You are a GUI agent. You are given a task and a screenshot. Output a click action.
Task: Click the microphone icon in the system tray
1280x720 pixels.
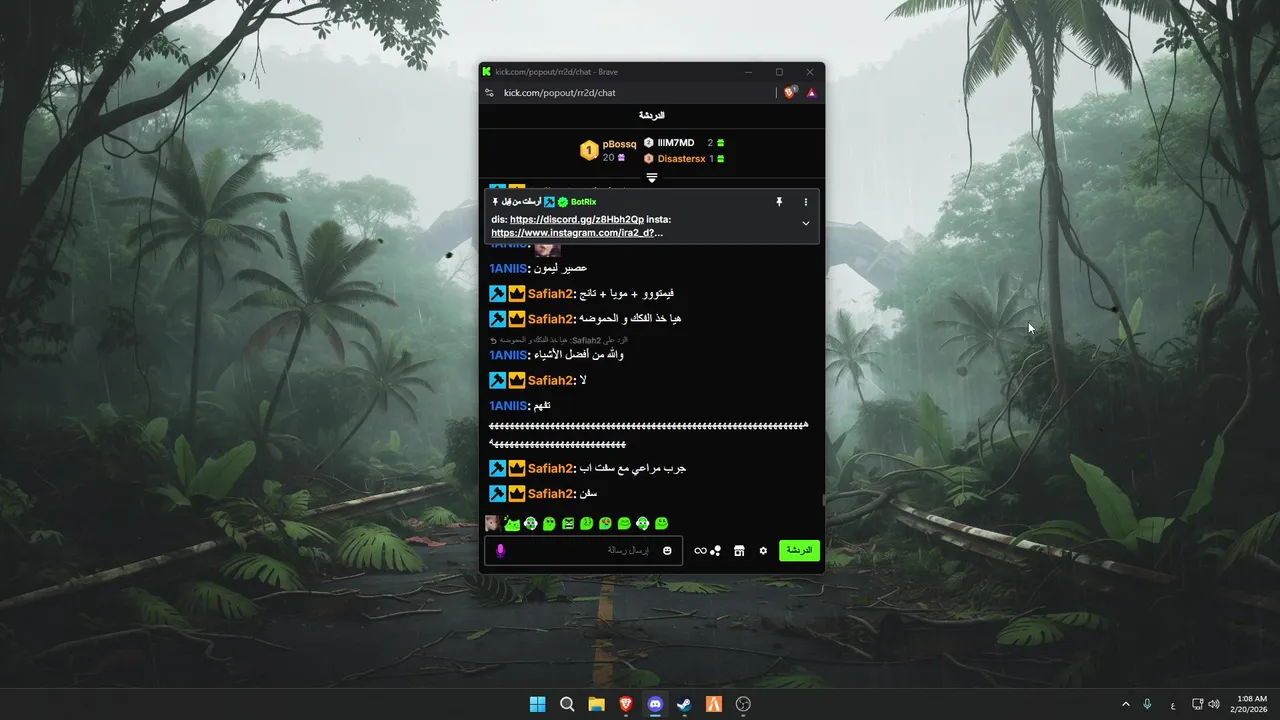click(x=1147, y=704)
